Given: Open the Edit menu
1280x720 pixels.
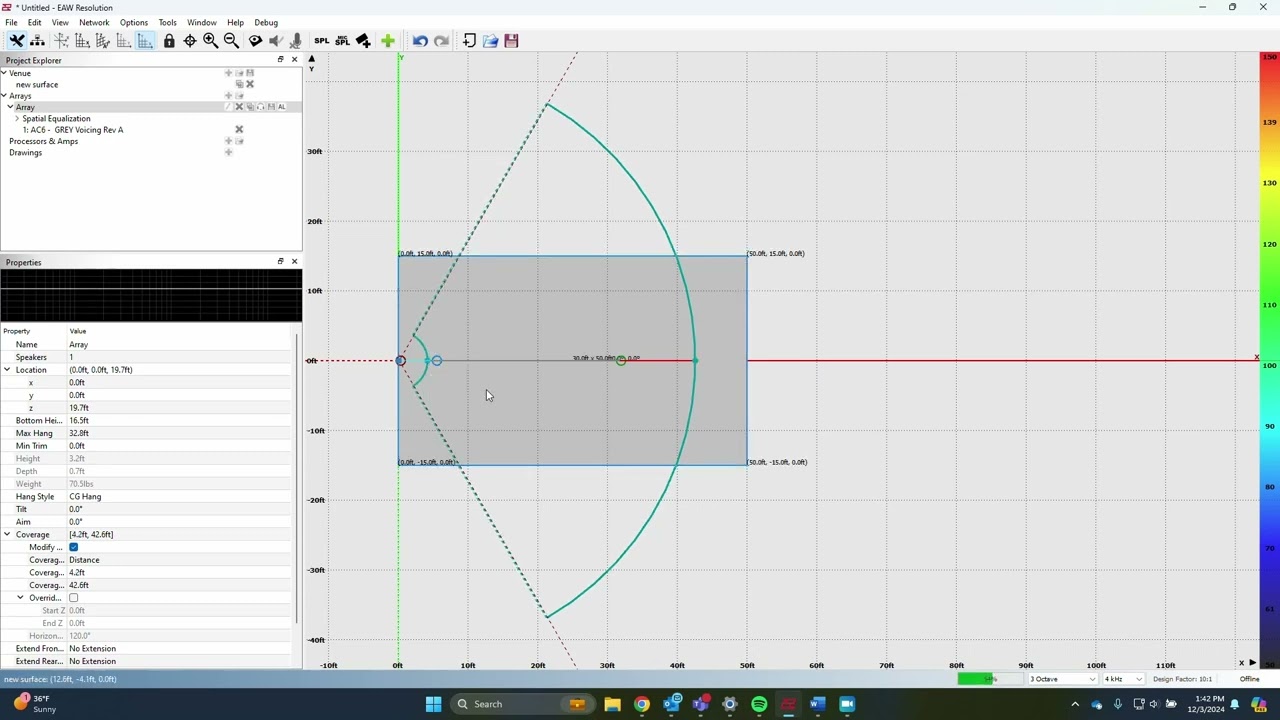Looking at the screenshot, I should click(34, 22).
